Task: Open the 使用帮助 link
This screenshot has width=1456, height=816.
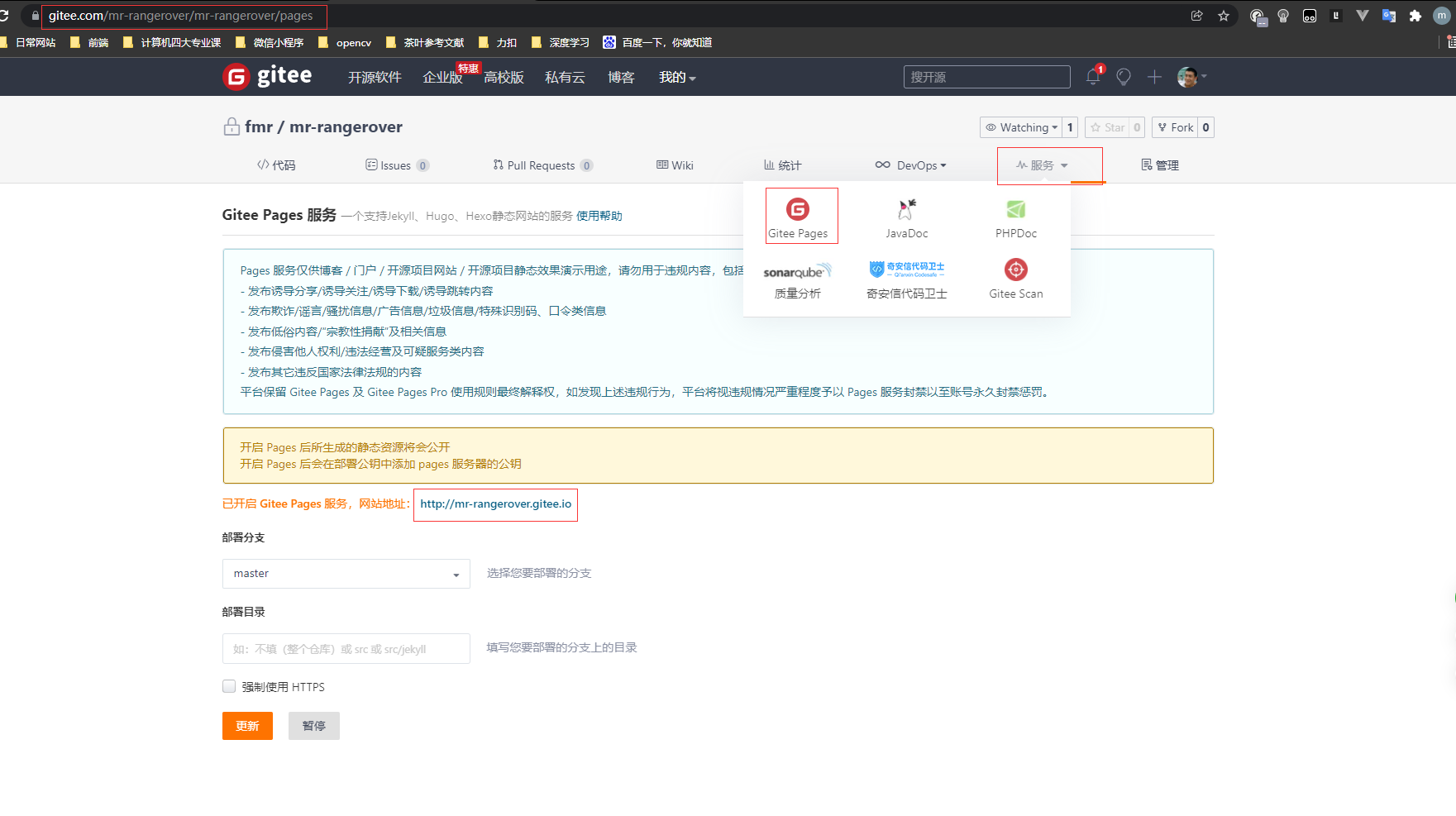Action: [599, 216]
